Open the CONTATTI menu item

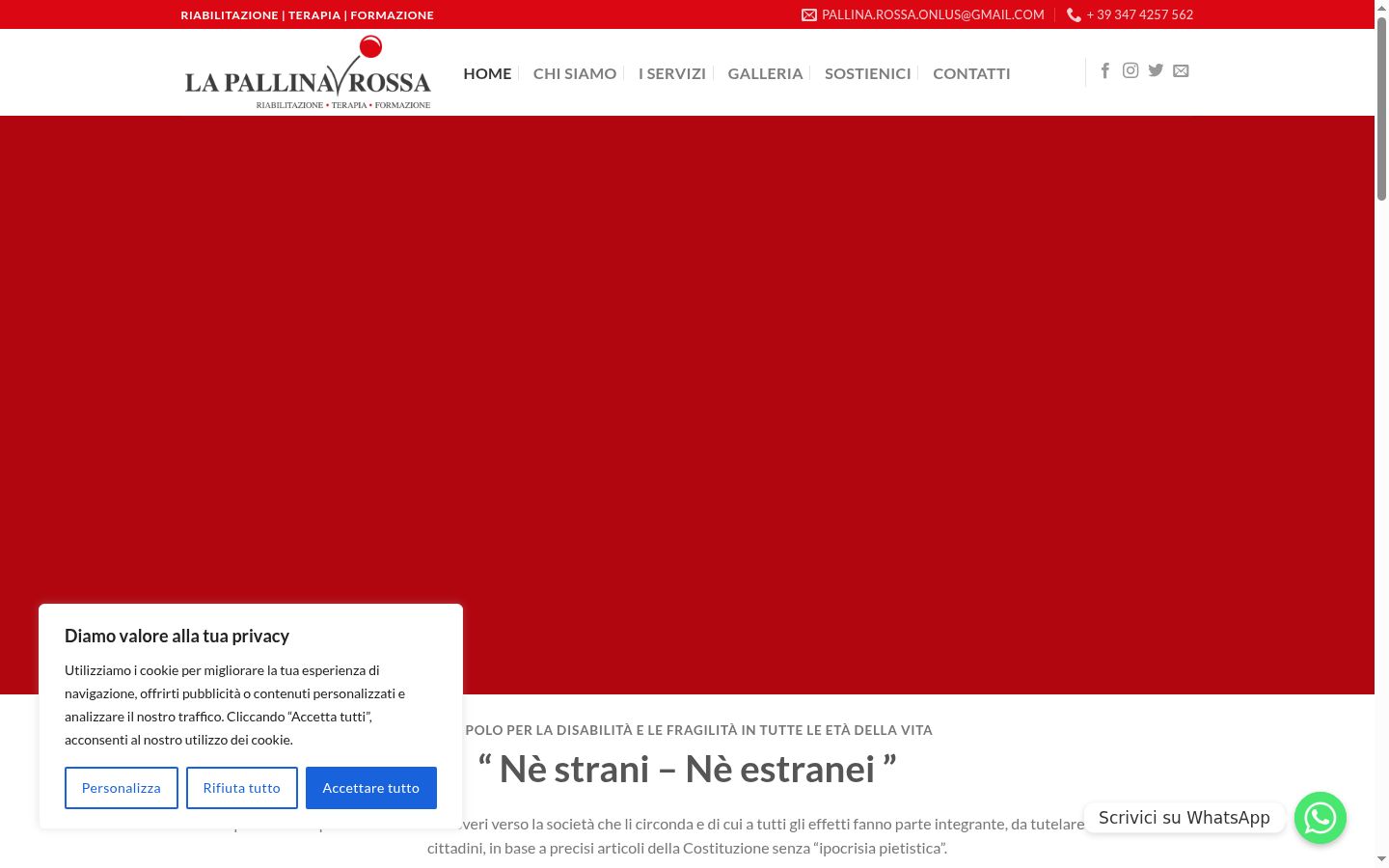click(x=971, y=73)
